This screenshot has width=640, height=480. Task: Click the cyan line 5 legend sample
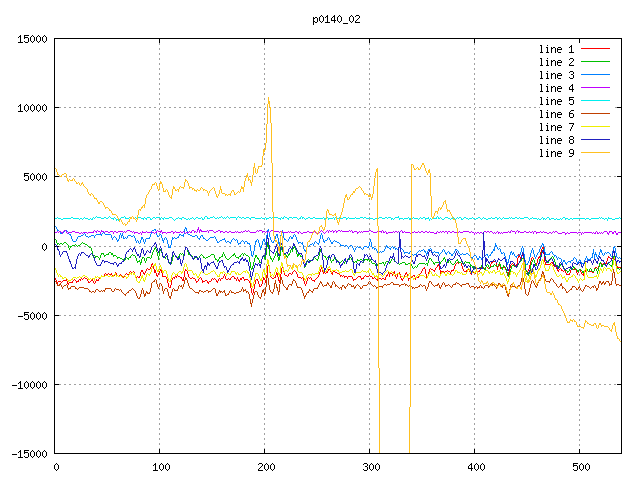coord(596,101)
